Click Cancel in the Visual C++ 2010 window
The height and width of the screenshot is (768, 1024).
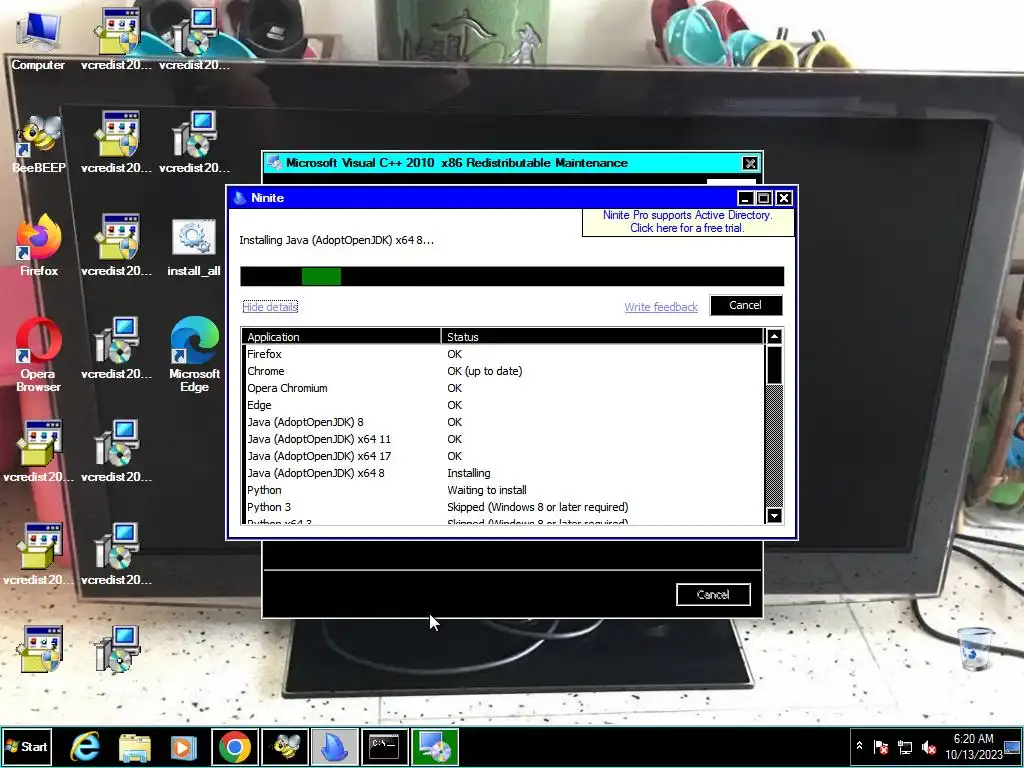pyautogui.click(x=713, y=594)
